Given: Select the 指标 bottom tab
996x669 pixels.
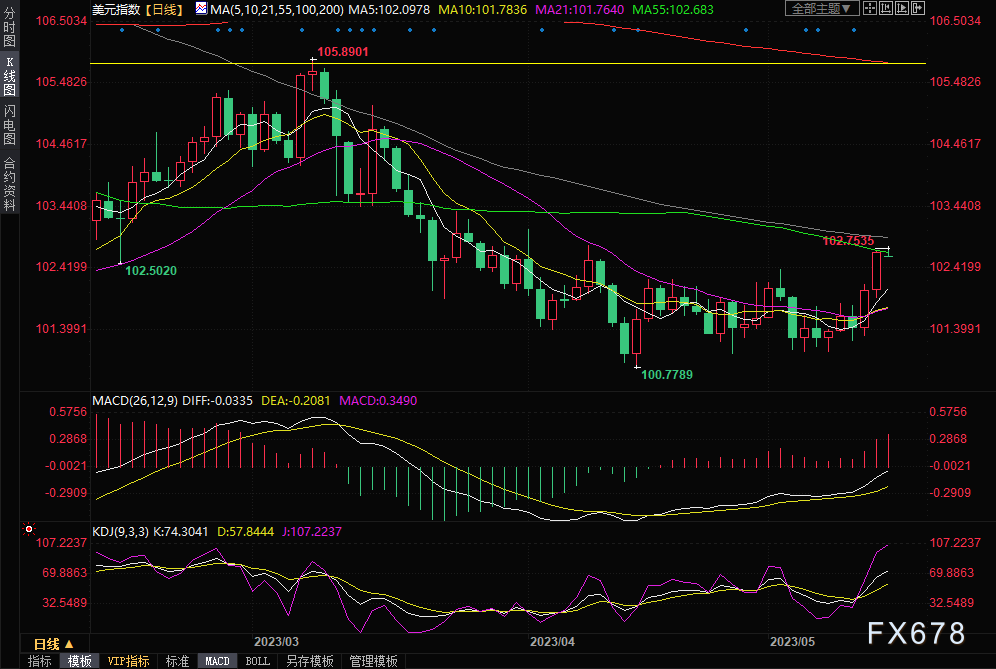Looking at the screenshot, I should tap(39, 661).
